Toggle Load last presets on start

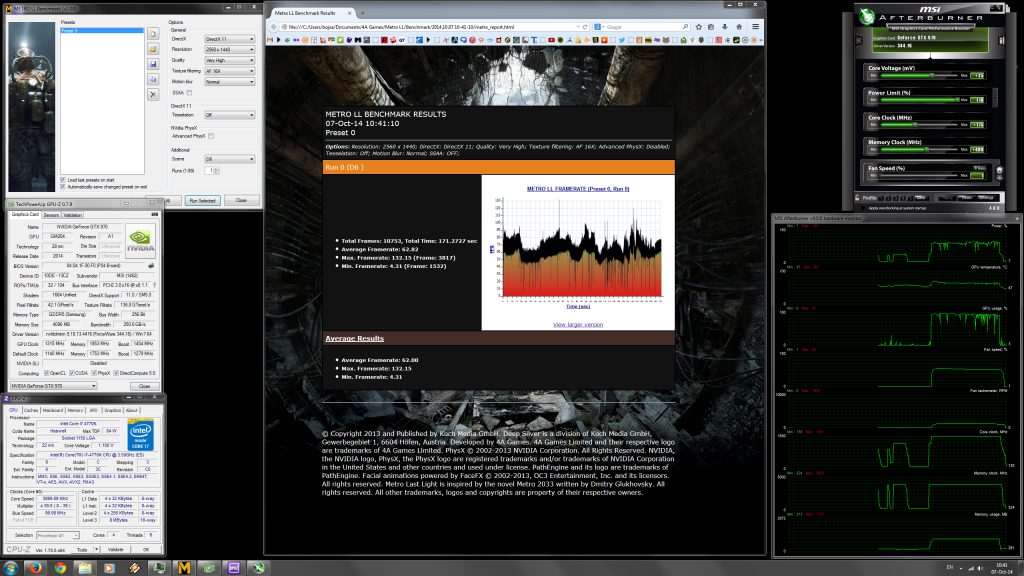coord(64,179)
